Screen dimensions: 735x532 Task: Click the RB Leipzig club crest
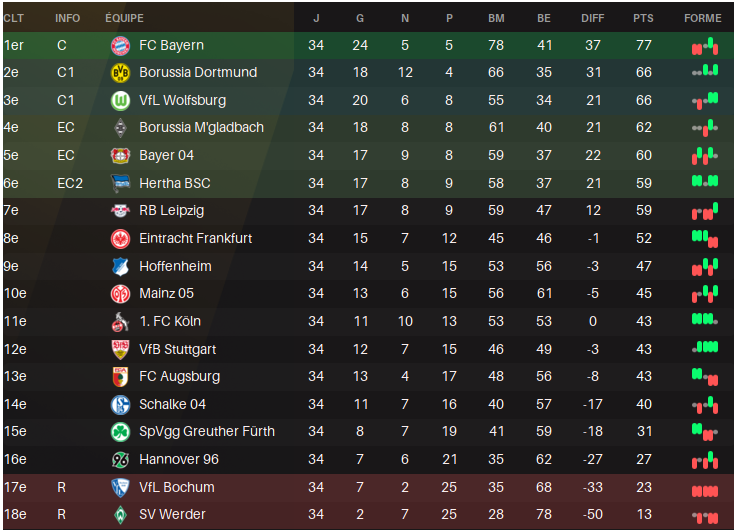tap(121, 211)
